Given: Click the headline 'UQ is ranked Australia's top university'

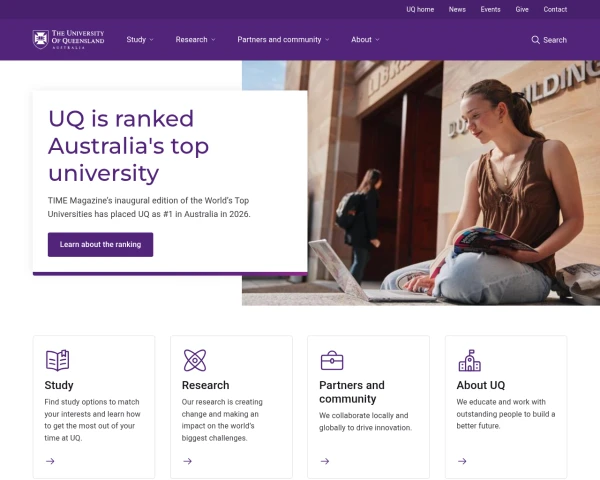Looking at the screenshot, I should (129, 145).
